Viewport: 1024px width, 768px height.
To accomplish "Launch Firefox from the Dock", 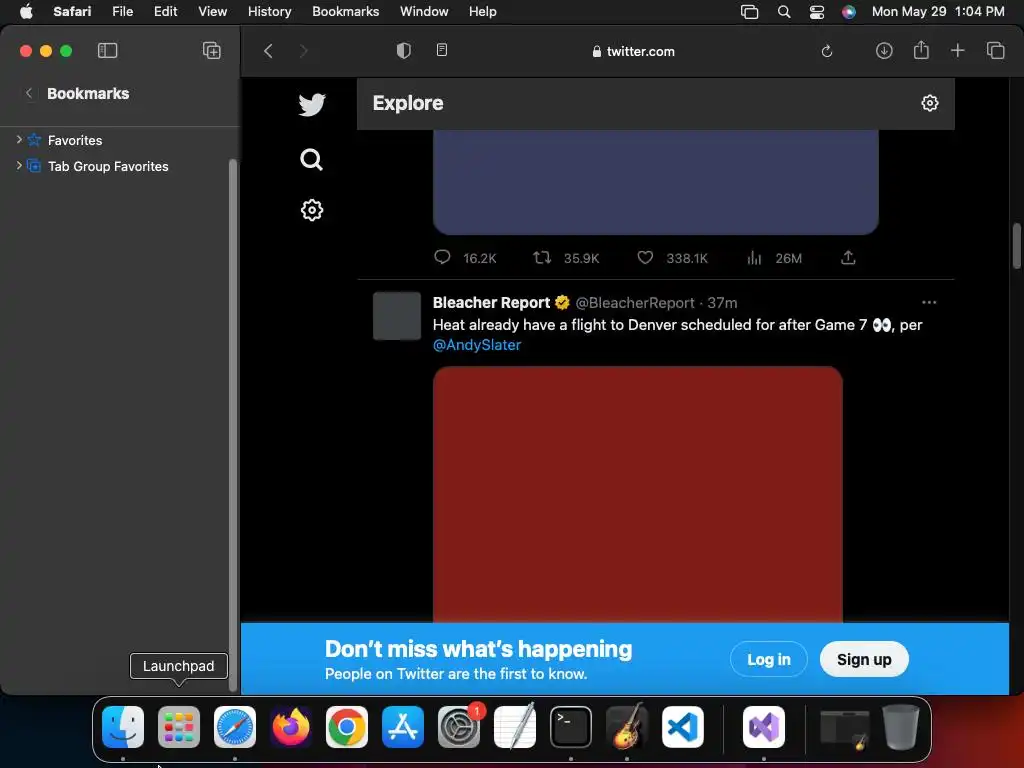I will 291,727.
